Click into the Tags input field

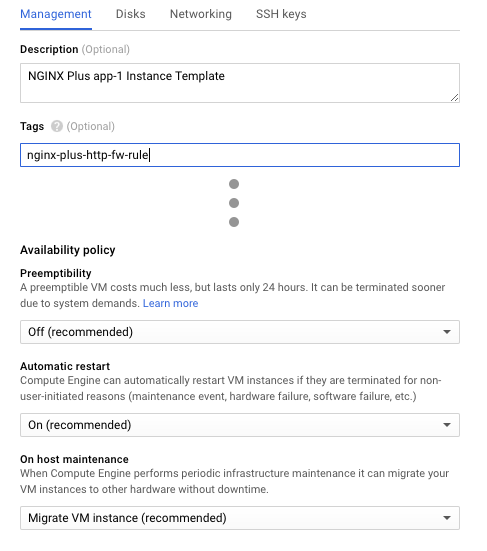click(240, 155)
